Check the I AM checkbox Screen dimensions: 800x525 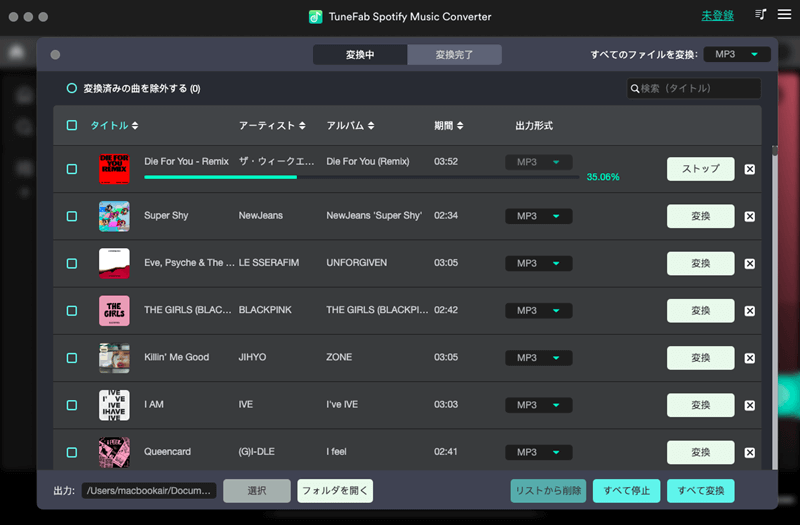pos(72,405)
